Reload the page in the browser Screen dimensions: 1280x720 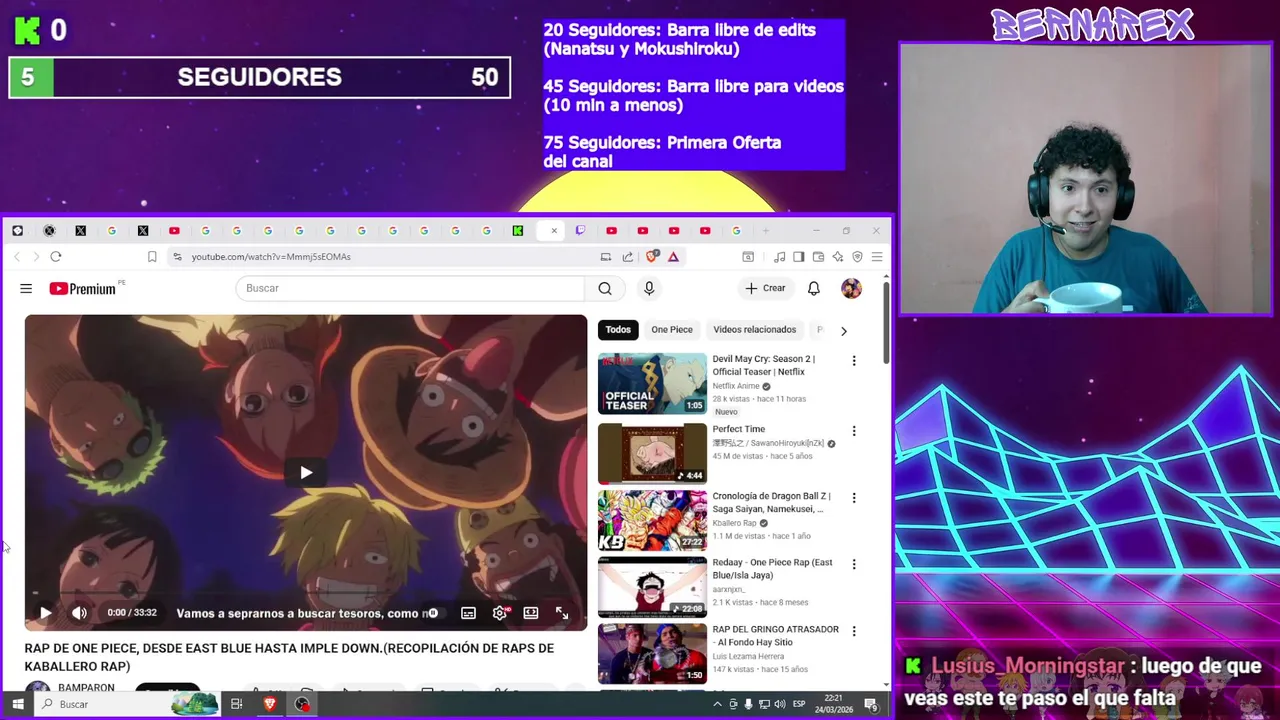click(56, 257)
